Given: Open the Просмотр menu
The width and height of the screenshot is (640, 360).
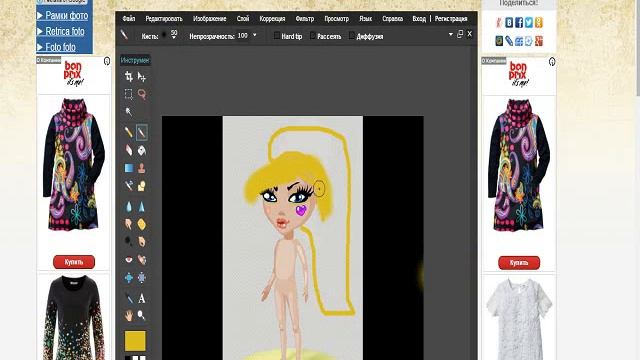Looking at the screenshot, I should tap(336, 19).
